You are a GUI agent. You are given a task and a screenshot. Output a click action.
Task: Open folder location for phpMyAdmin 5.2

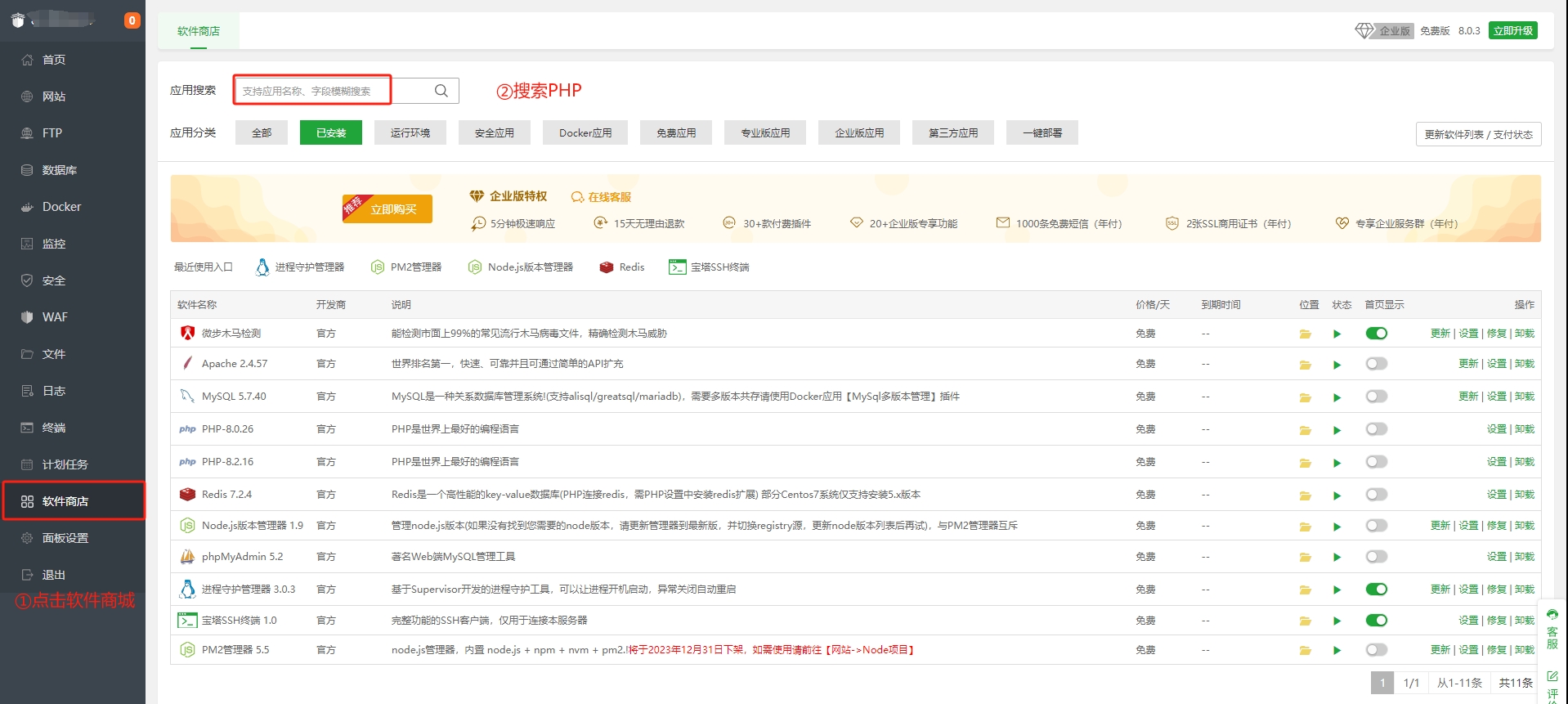1306,558
